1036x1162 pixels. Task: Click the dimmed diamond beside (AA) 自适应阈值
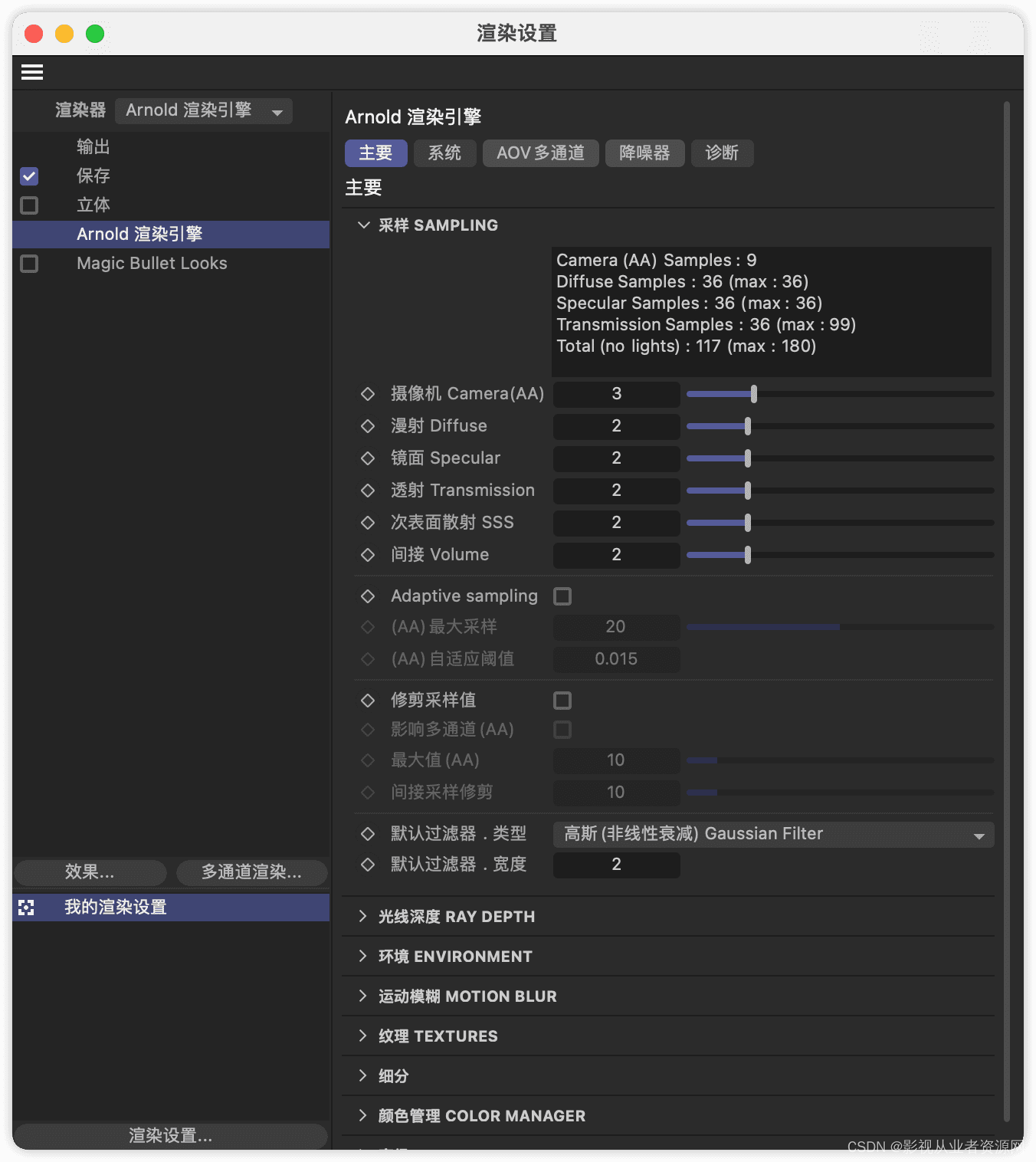368,659
